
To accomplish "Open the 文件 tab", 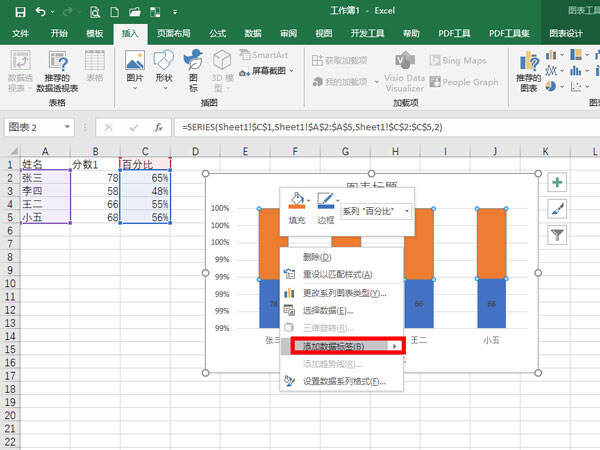I will point(20,34).
